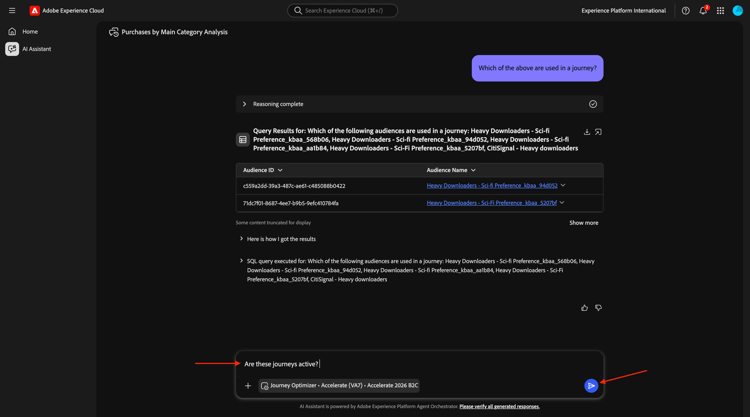Open the Heavy Downloaders kbaa_94d052 audience link
750x417 pixels.
(492, 186)
